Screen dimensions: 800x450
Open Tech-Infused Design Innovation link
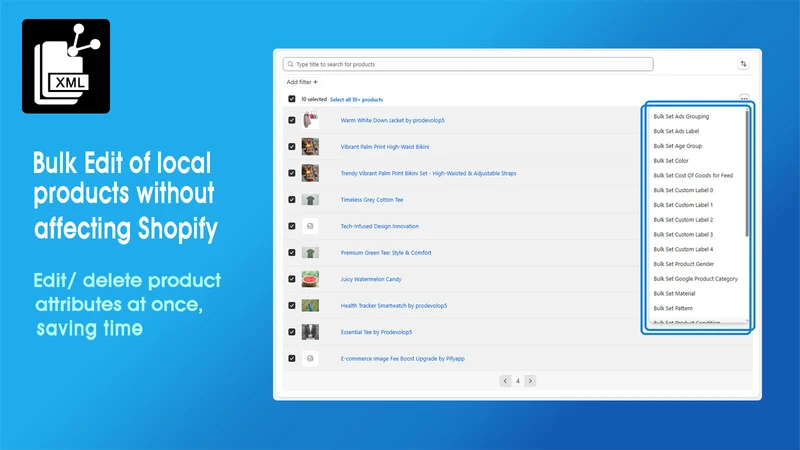click(380, 227)
